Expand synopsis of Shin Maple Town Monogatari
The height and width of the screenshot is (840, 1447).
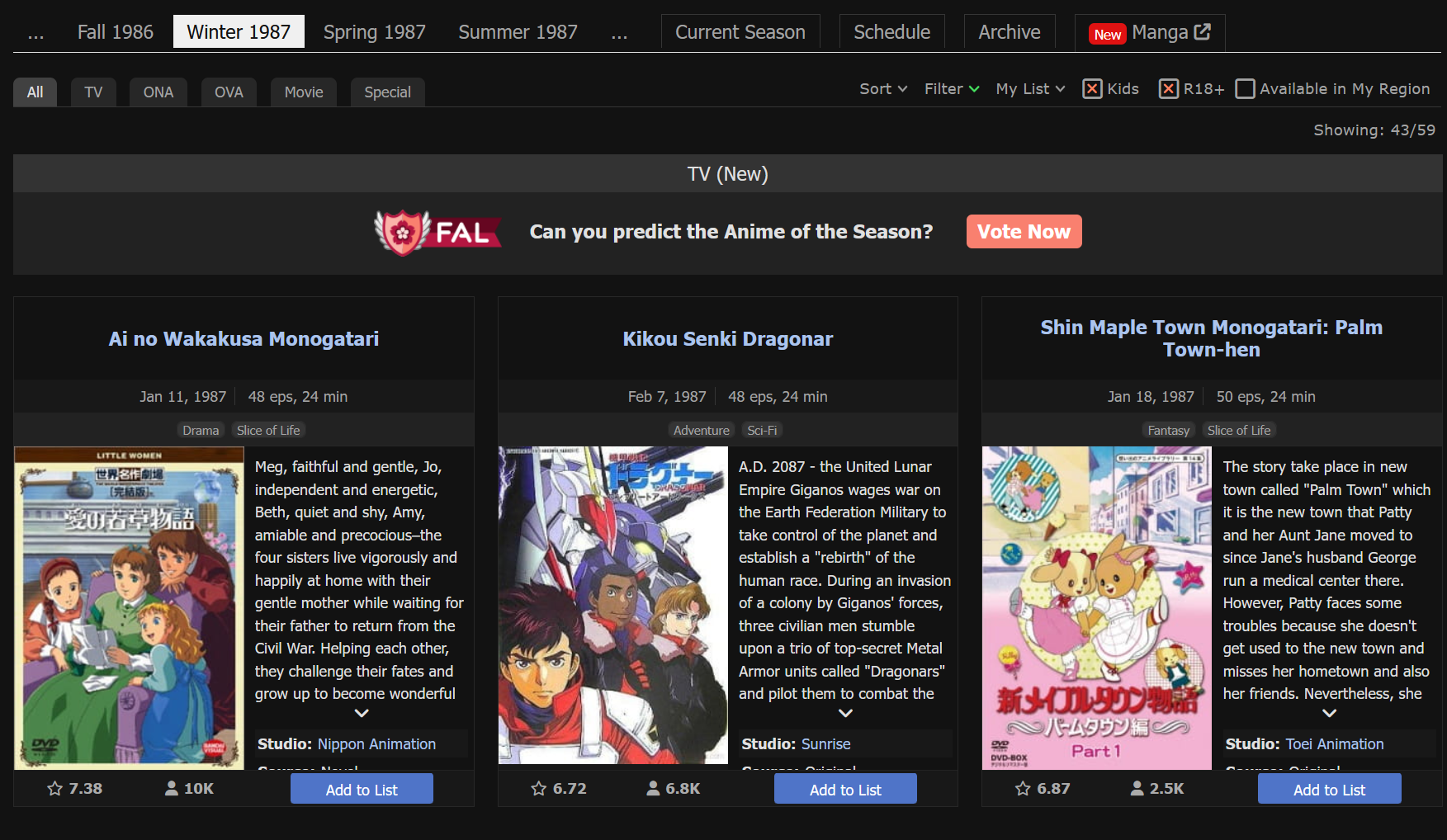point(1329,713)
